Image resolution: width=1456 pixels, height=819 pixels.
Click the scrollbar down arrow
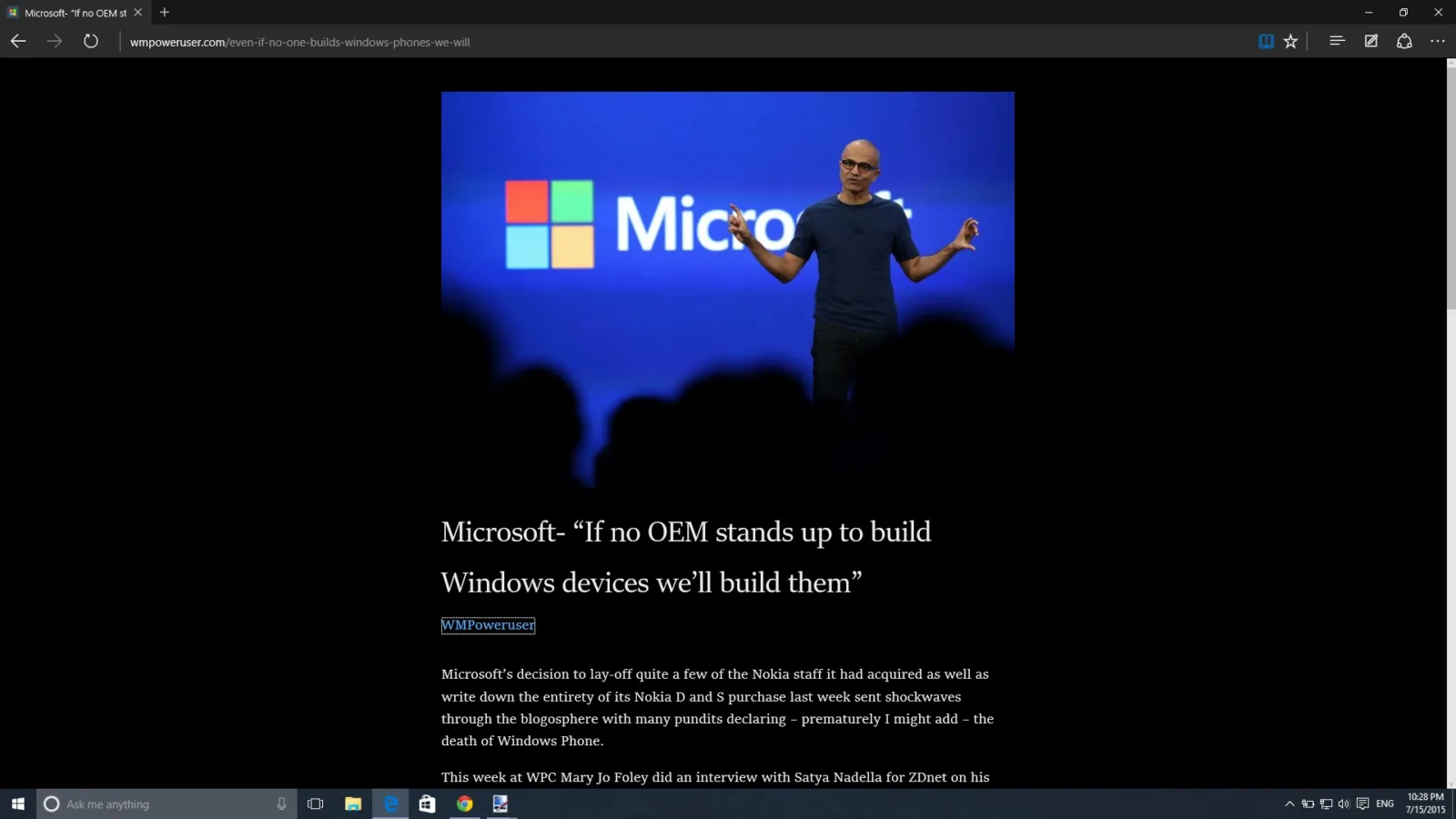(x=1451, y=784)
